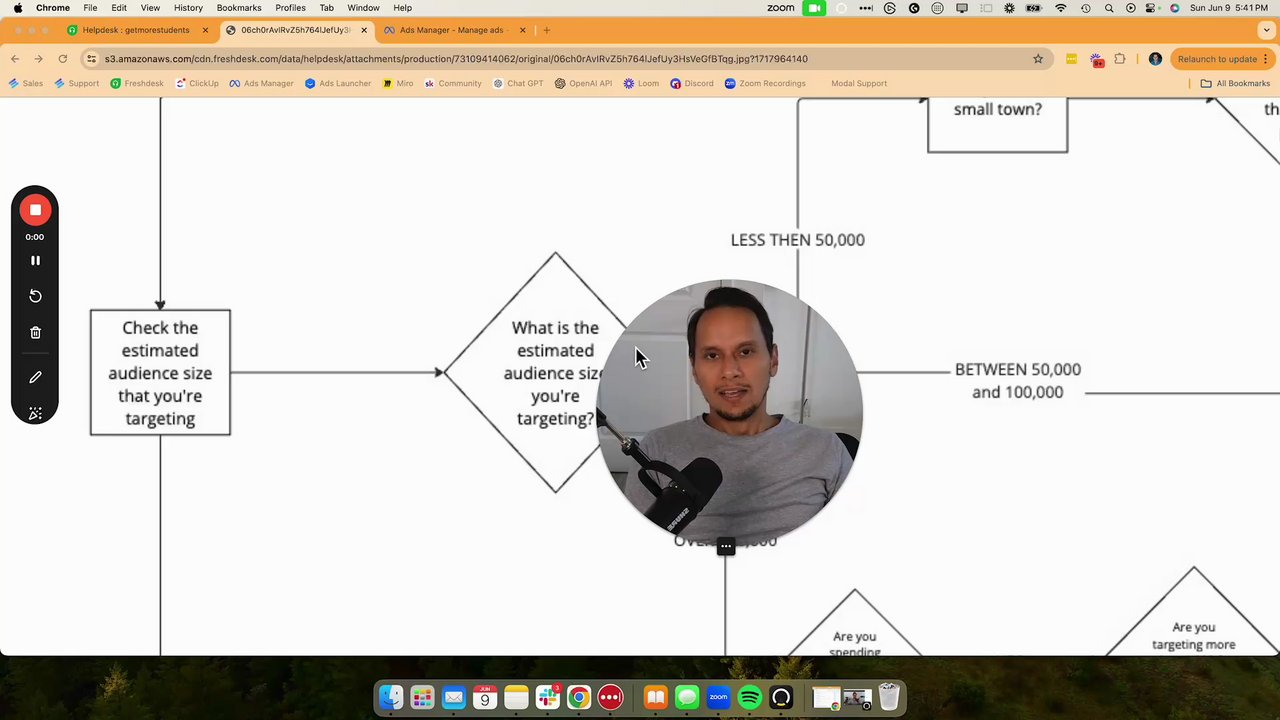1280x720 pixels.
Task: Open the Loom bookmark
Action: click(x=641, y=84)
